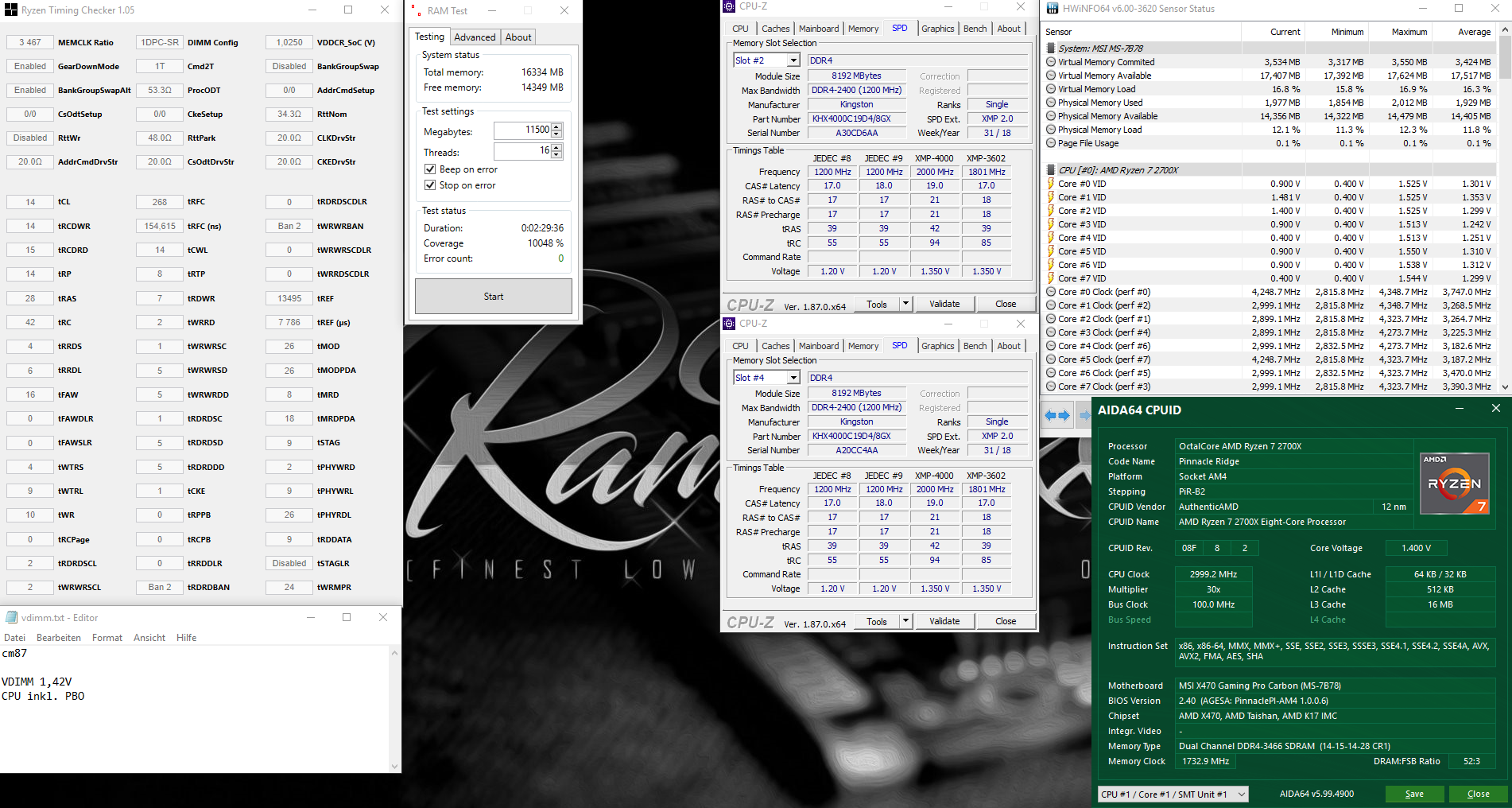
Task: Open the Bearbeiten menu in the Editor
Action: 59,638
